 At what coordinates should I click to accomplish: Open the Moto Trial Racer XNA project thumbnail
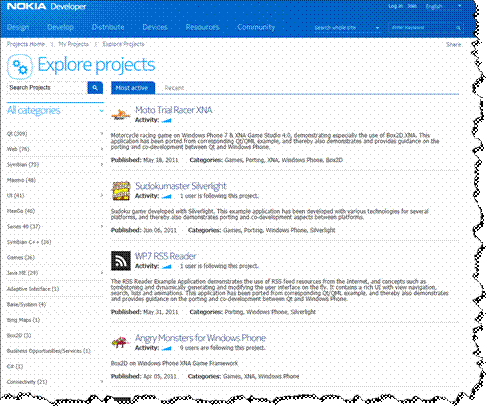pos(121,115)
